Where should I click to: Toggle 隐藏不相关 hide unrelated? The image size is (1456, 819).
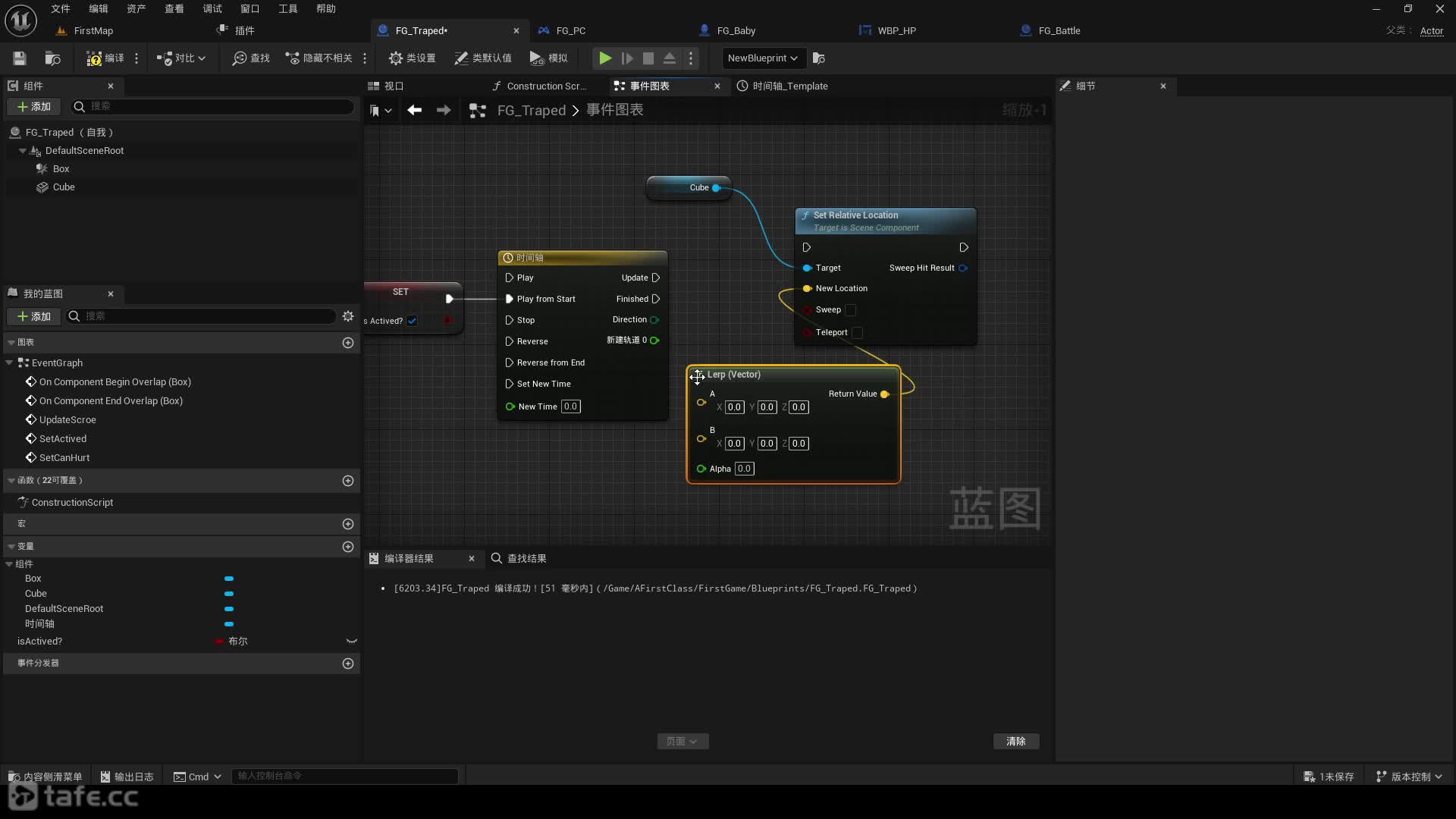coord(318,58)
